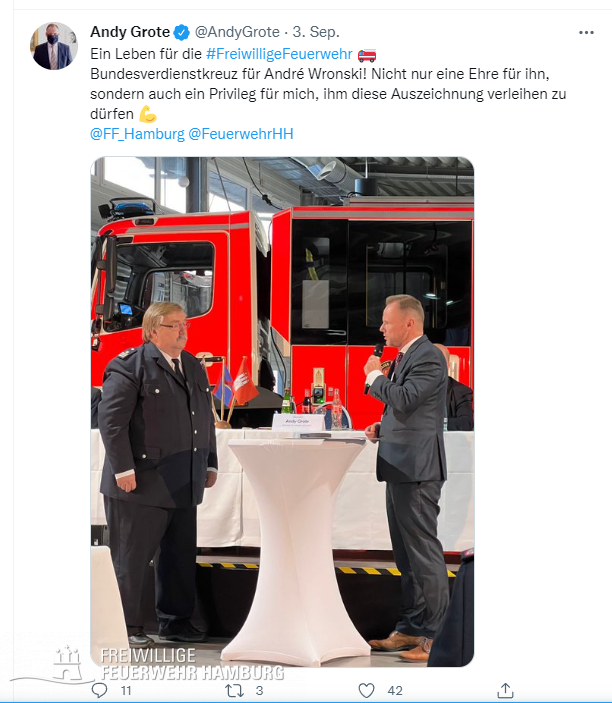Click the share upload icon

click(505, 690)
